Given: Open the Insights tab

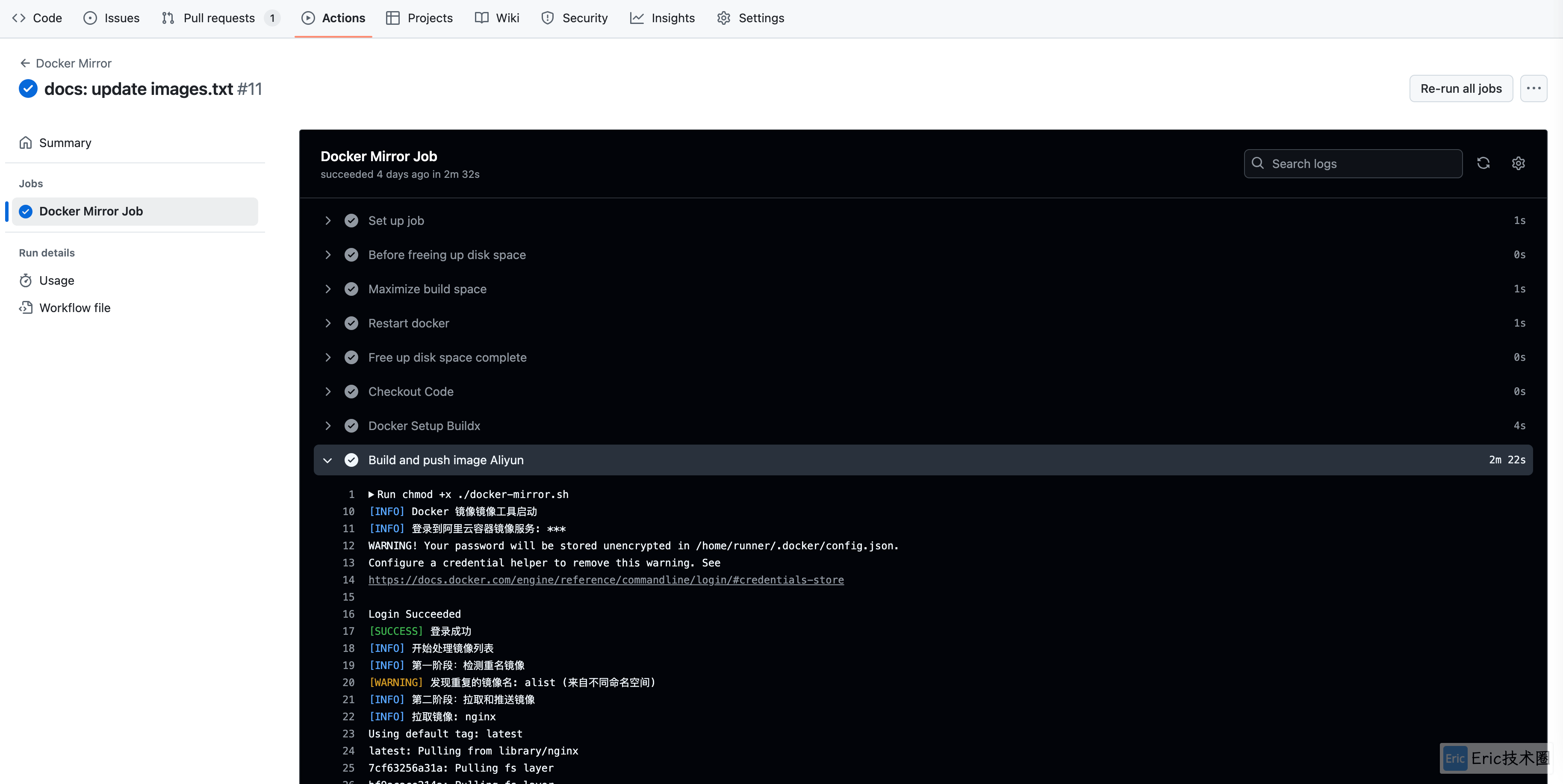Looking at the screenshot, I should pyautogui.click(x=662, y=18).
